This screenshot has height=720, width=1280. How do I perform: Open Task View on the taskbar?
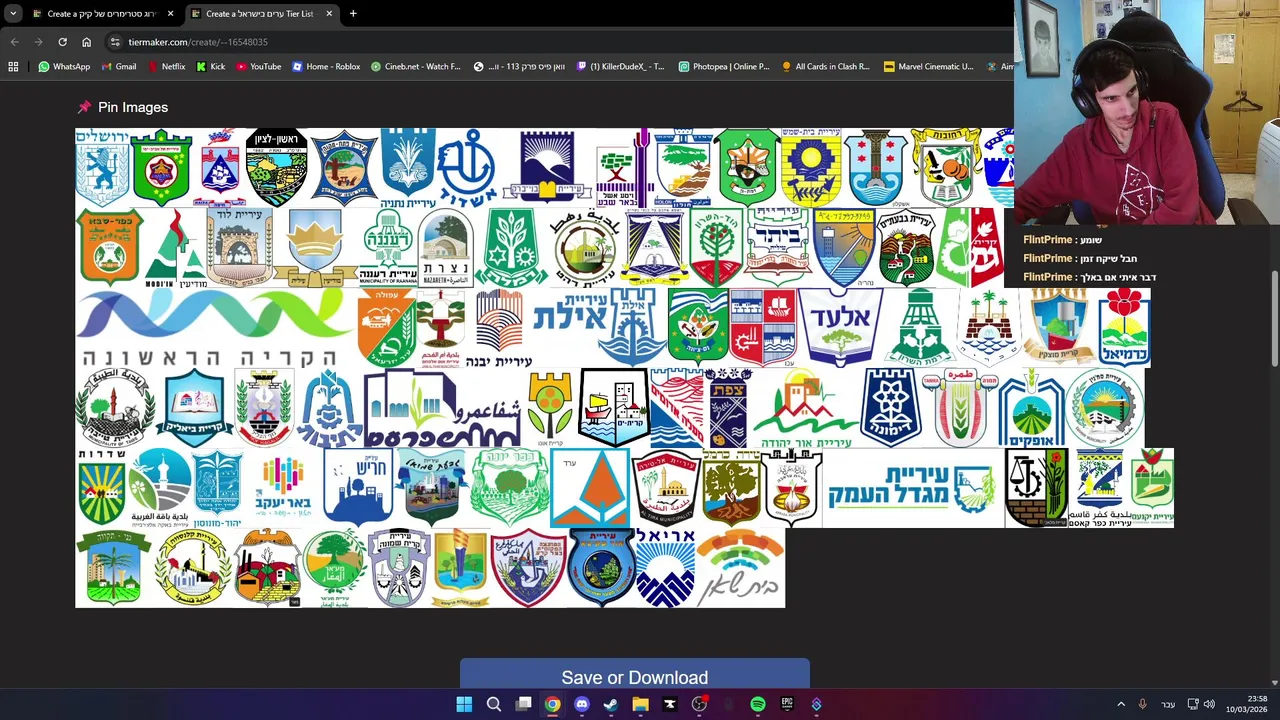pyautogui.click(x=523, y=705)
